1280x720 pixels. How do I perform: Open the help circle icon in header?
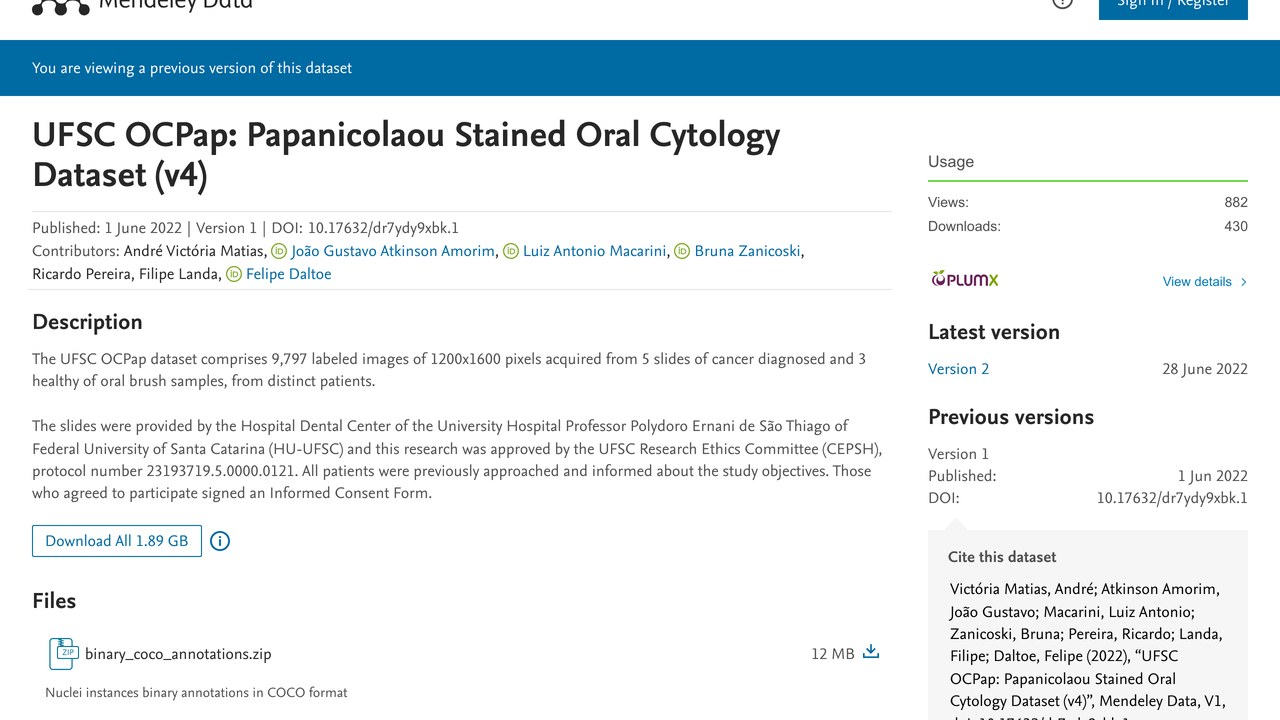point(1062,3)
